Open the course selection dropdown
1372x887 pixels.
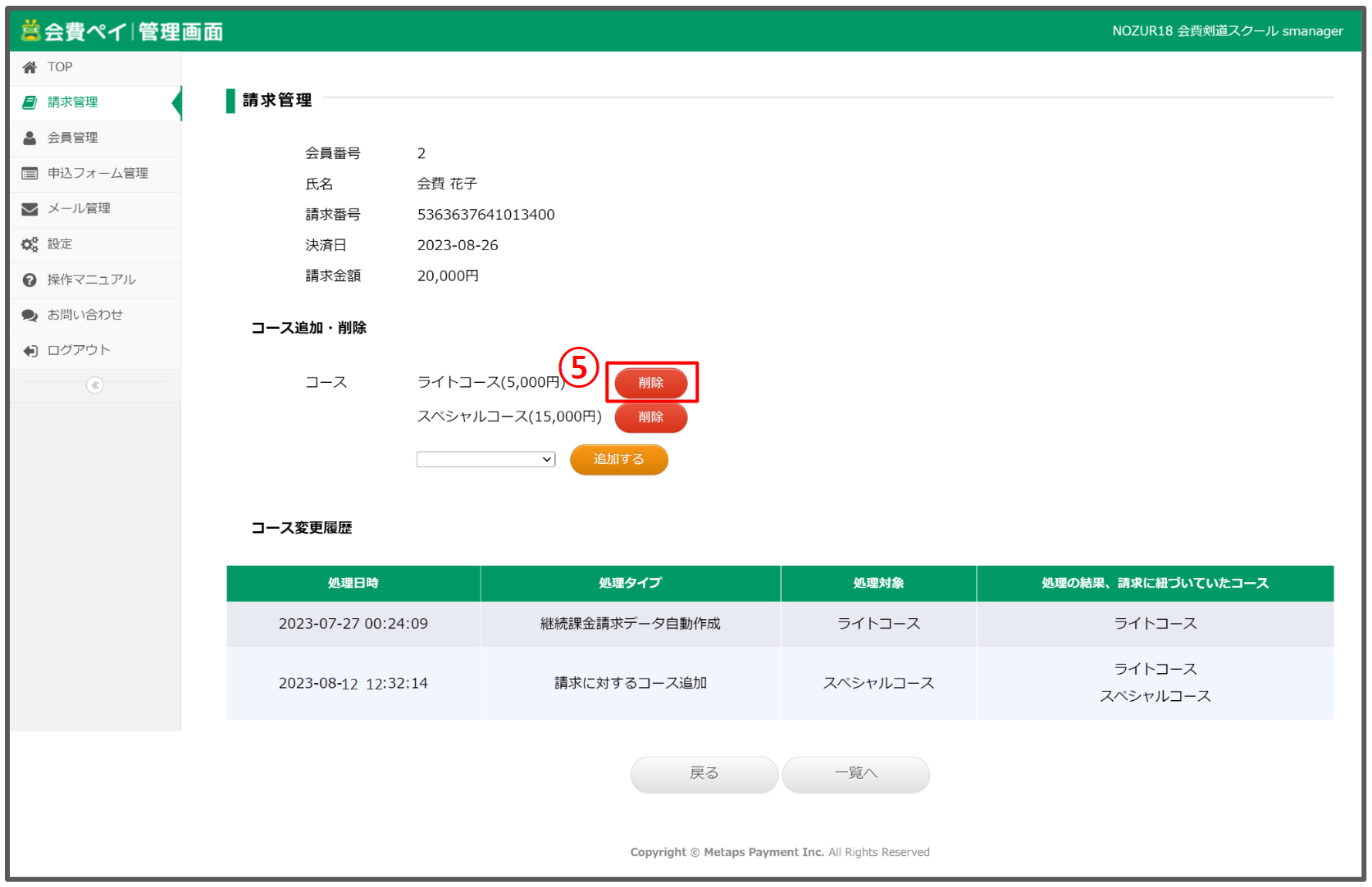click(x=485, y=459)
